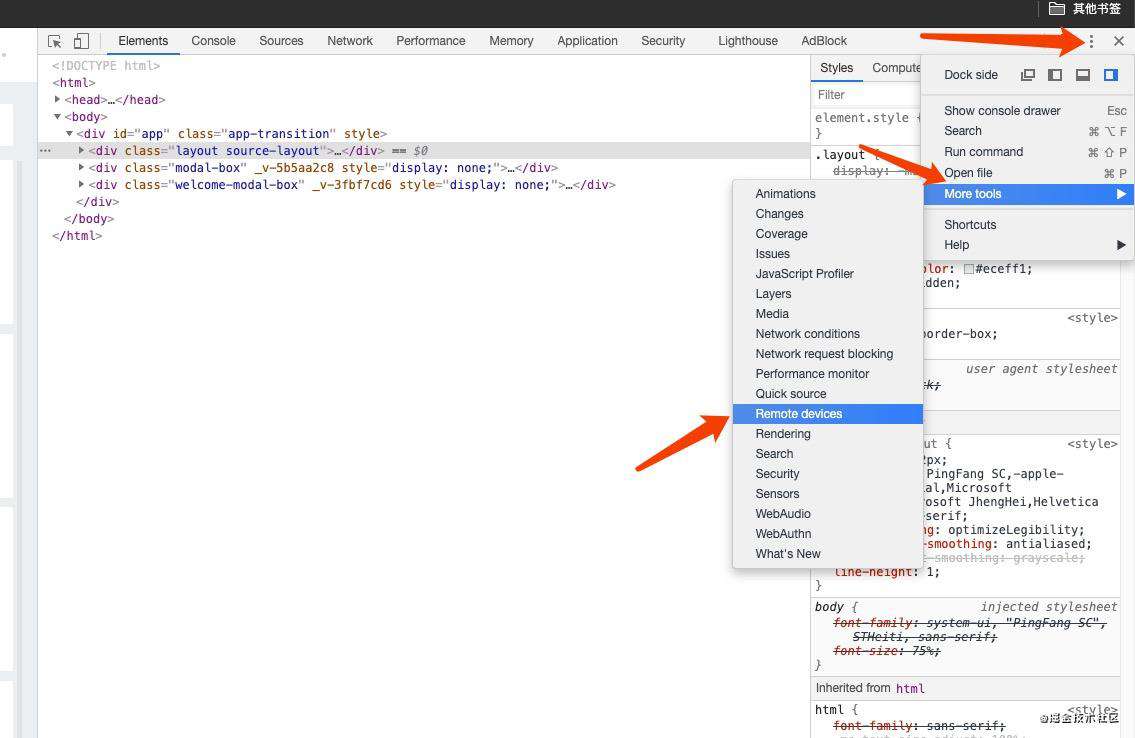
Task: Select Remote devices from More tools
Action: pyautogui.click(x=828, y=414)
